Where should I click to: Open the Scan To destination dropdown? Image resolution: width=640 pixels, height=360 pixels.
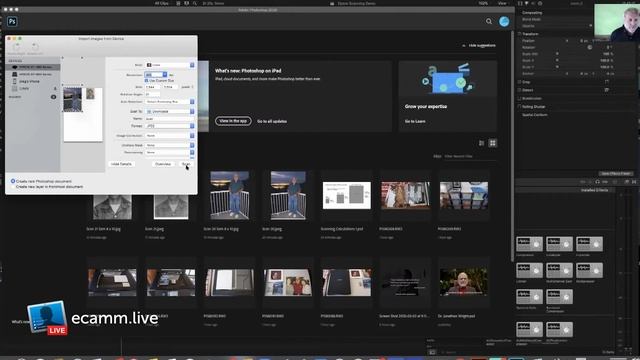point(170,111)
